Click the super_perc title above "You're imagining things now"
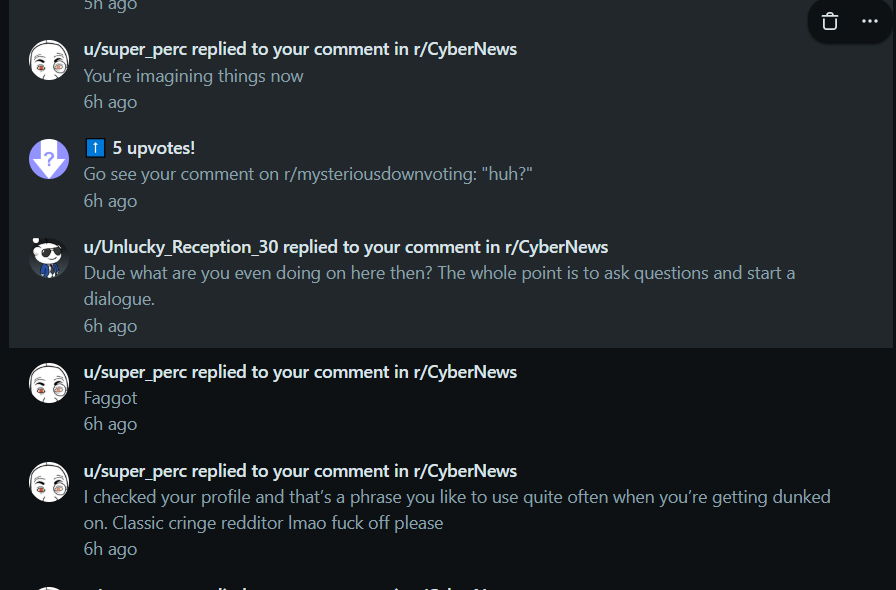Viewport: 896px width, 590px height. click(x=300, y=49)
